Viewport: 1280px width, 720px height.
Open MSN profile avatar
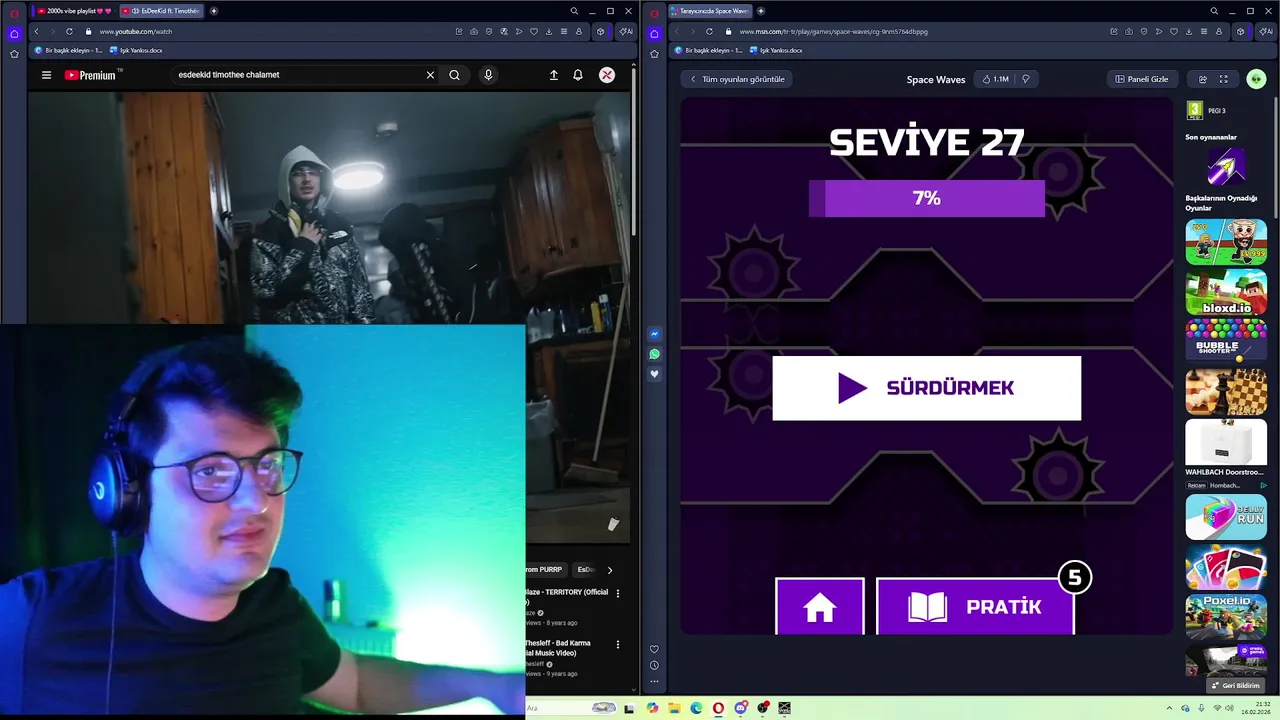1256,79
